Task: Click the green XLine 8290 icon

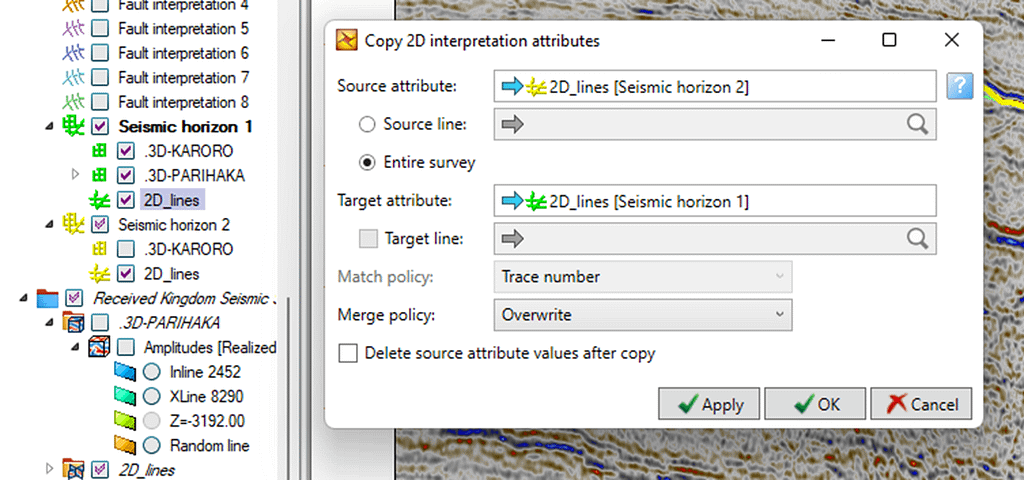Action: pos(125,396)
